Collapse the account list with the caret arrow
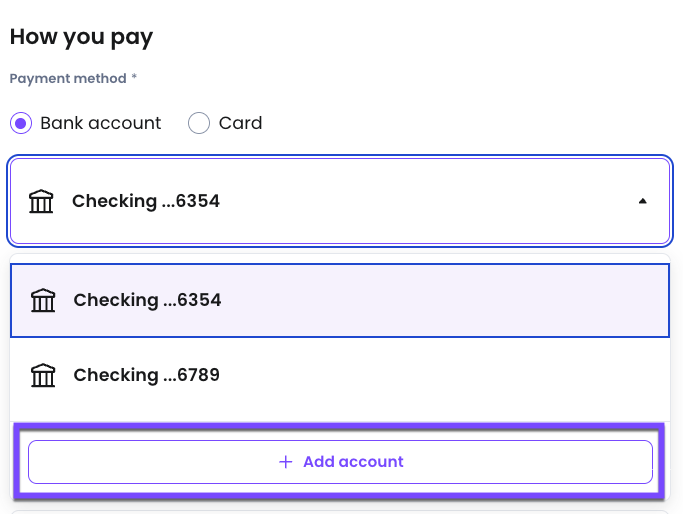 (x=642, y=201)
